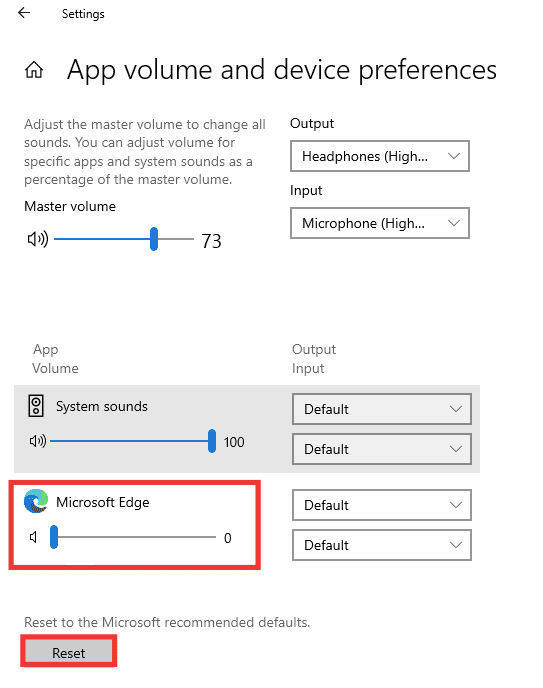Click the System sounds volume slider handle
This screenshot has height=688, width=543.
click(212, 441)
